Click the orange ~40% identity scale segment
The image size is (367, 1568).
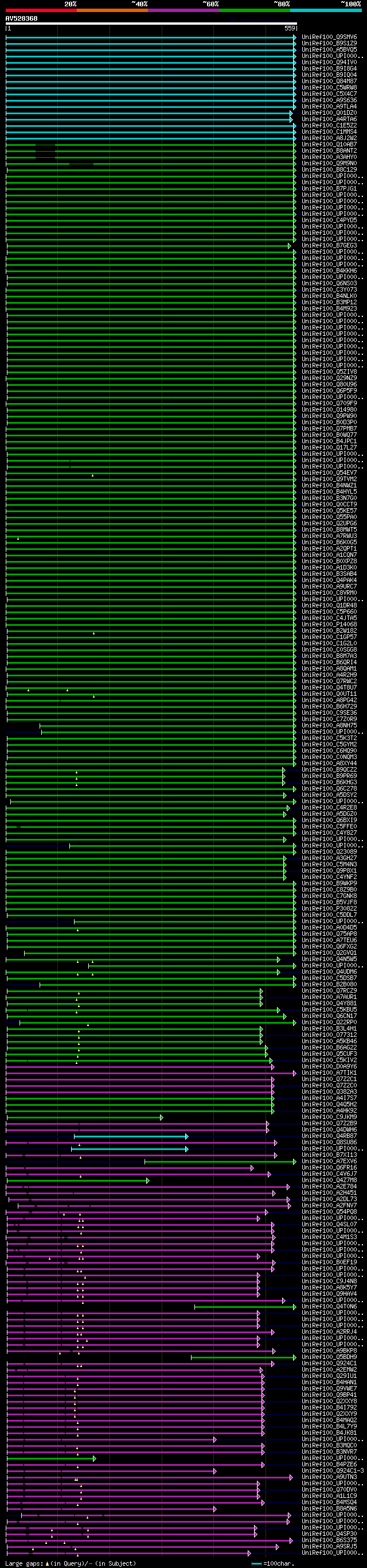pyautogui.click(x=112, y=10)
